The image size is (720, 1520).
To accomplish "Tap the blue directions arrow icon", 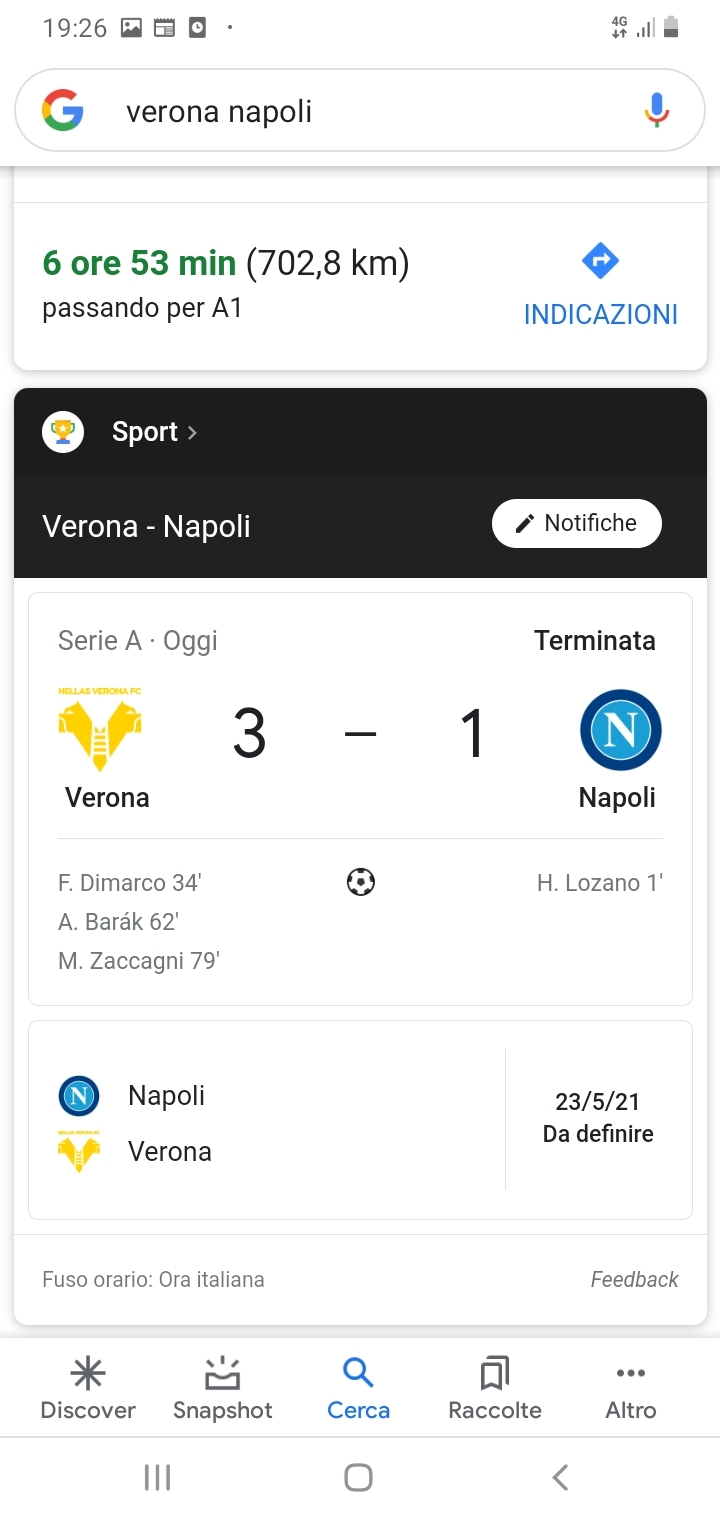I will click(600, 262).
